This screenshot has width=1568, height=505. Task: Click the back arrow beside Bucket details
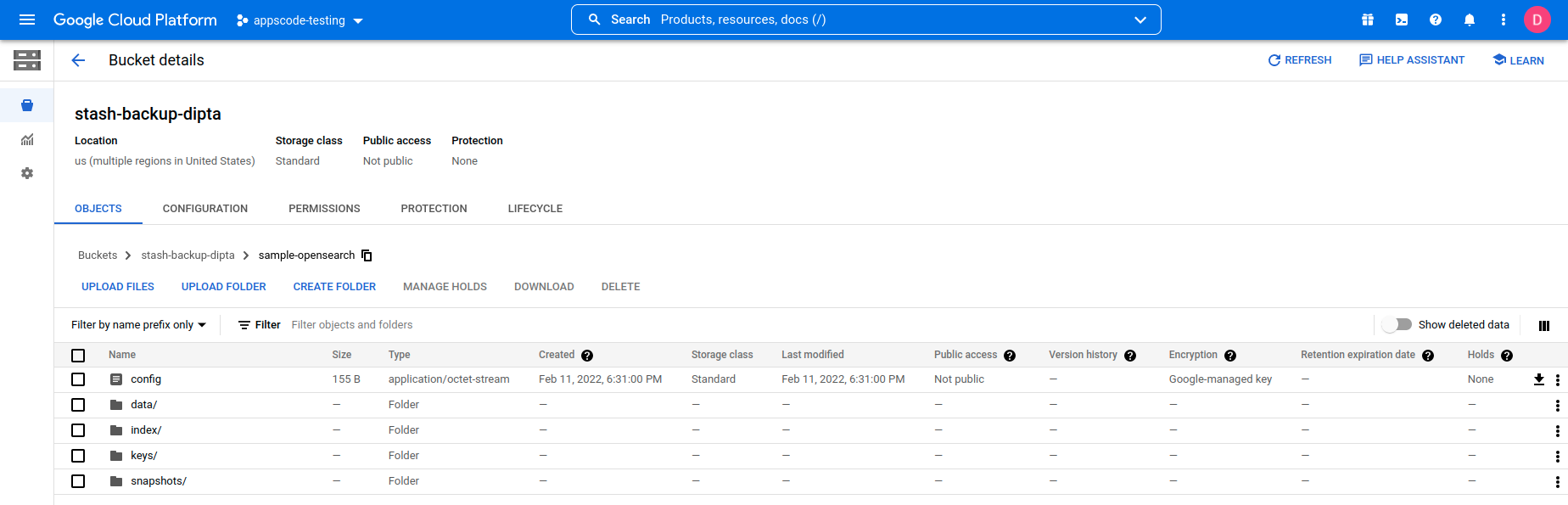78,60
